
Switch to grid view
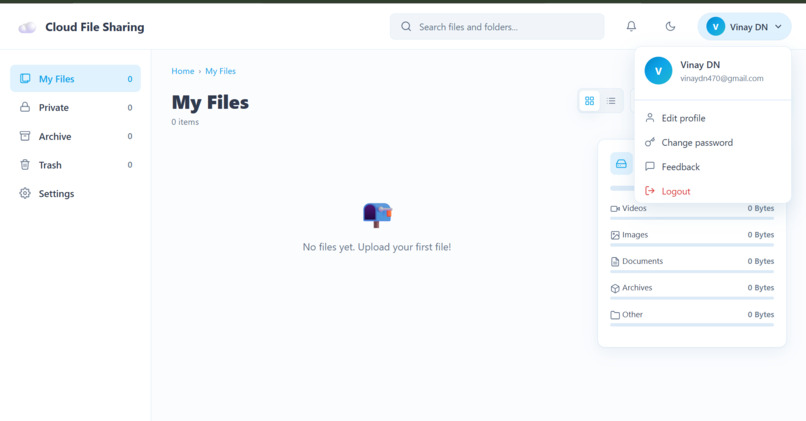point(590,101)
